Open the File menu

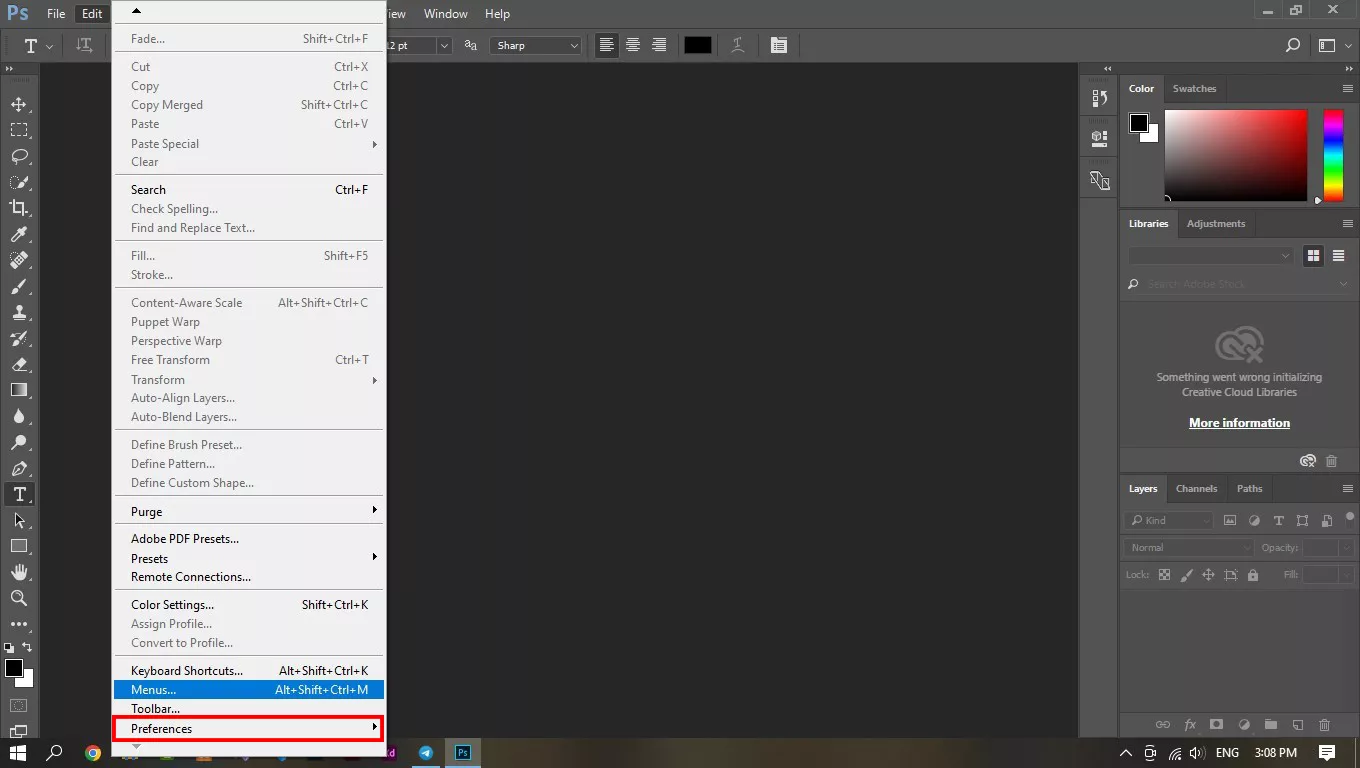coord(56,14)
